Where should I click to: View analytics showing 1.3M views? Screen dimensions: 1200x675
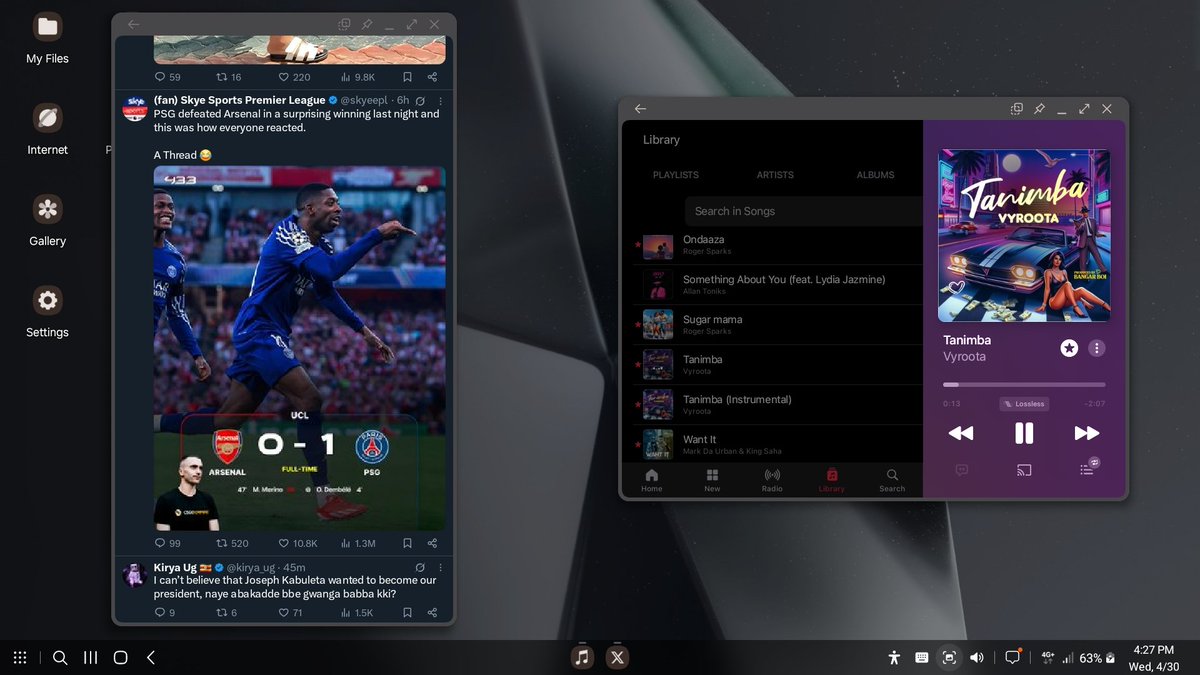[358, 543]
